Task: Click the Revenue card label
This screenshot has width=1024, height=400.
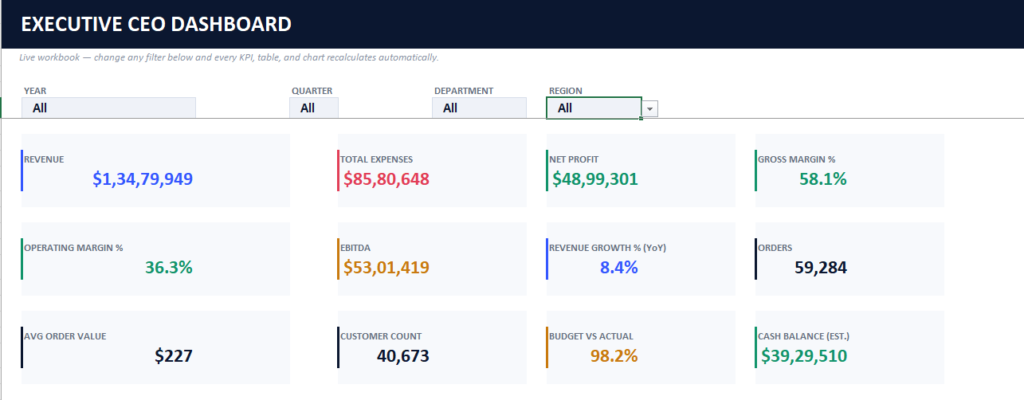Action: coord(44,159)
